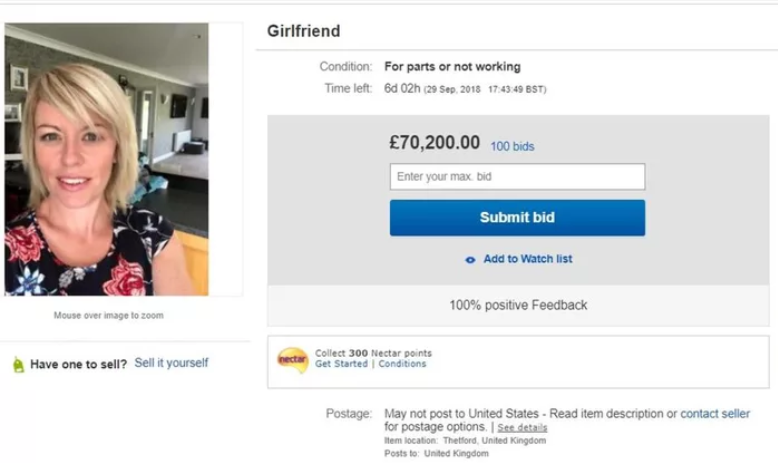
Task: Click the green tag icon beside Have one to sell
Action: tap(18, 365)
